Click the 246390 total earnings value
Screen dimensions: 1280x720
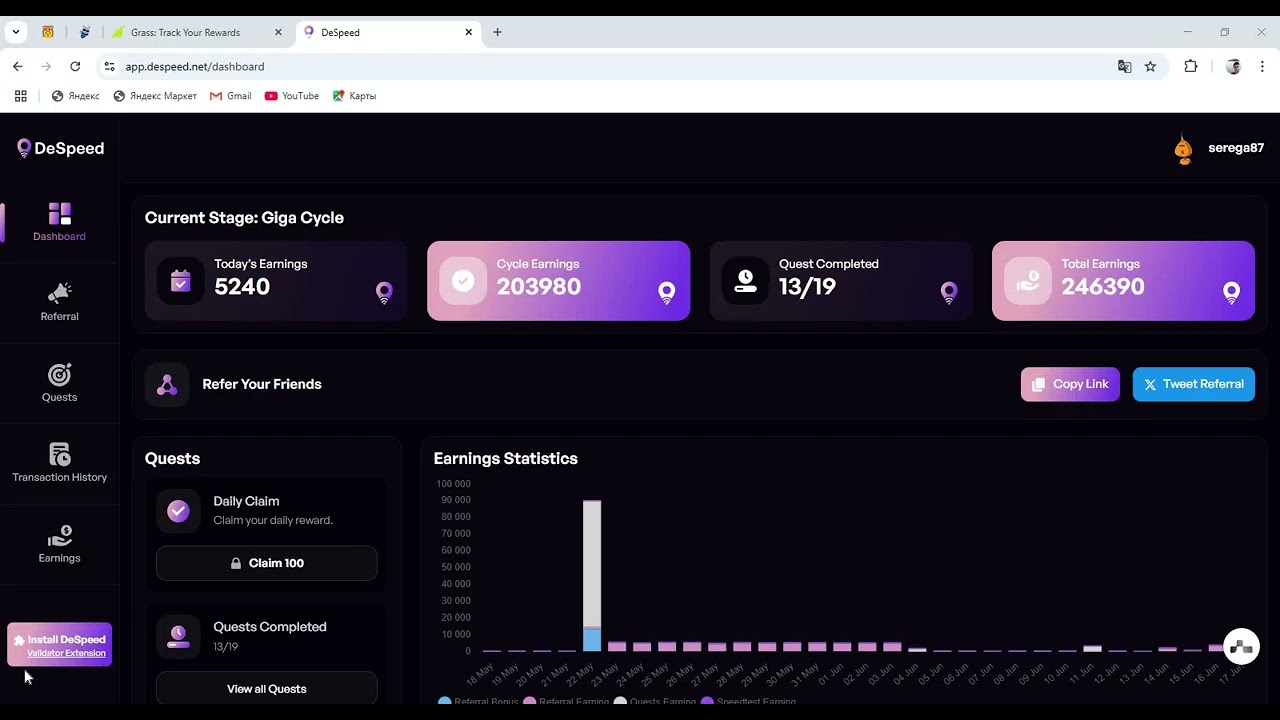pos(1103,287)
